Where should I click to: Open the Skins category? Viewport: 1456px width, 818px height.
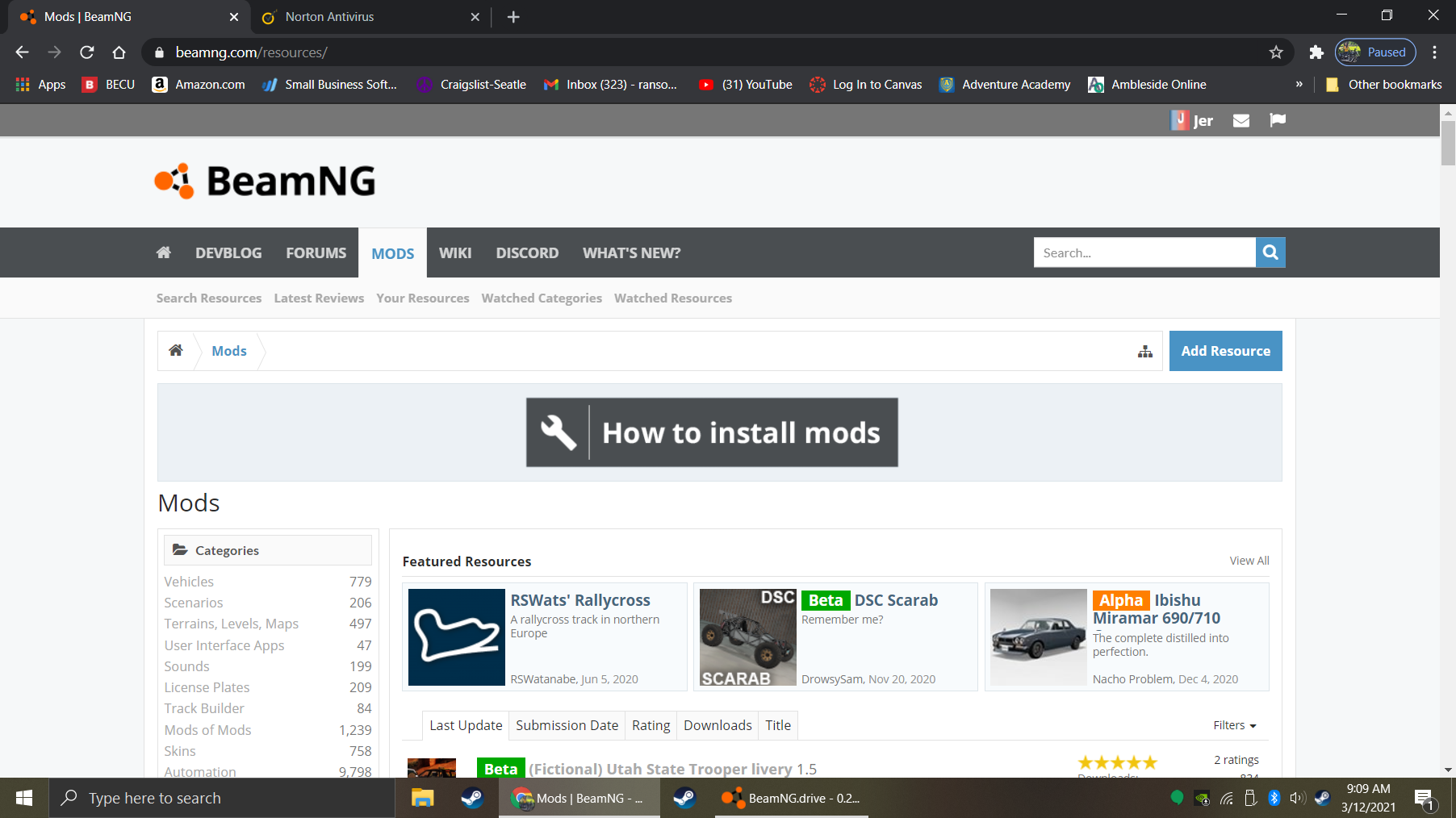[180, 751]
